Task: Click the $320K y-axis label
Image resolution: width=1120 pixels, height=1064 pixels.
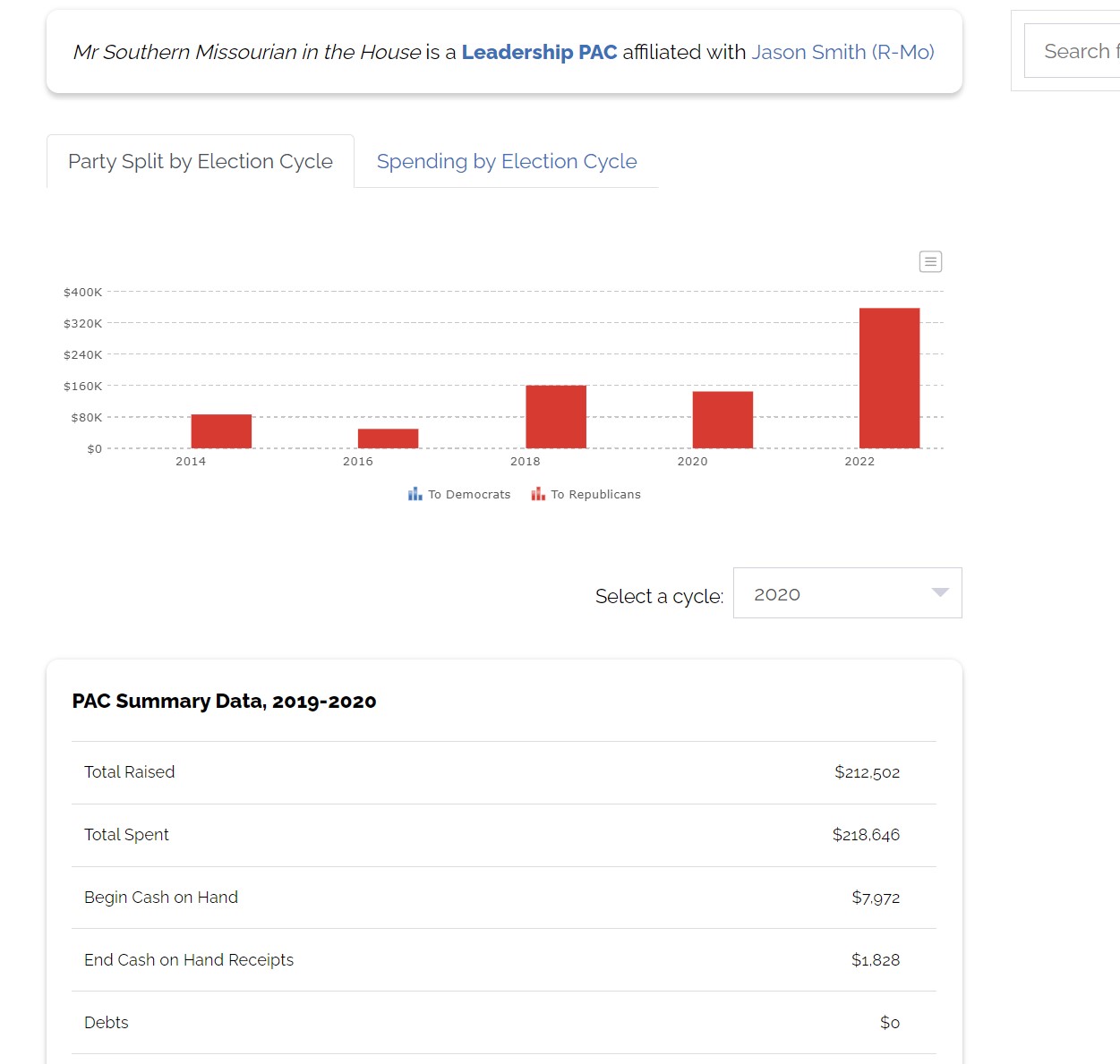Action: tap(83, 324)
